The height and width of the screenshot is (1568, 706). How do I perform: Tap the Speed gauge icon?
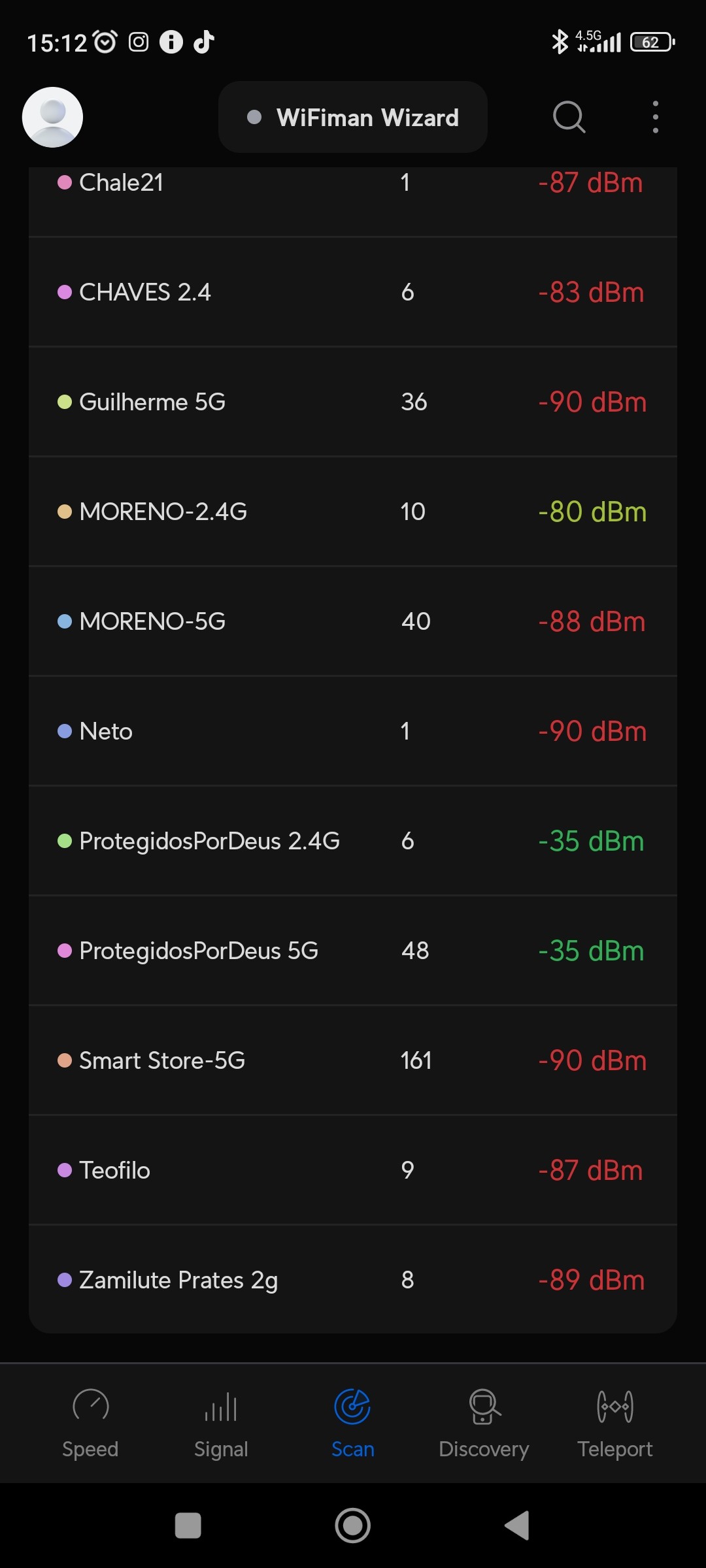90,1406
